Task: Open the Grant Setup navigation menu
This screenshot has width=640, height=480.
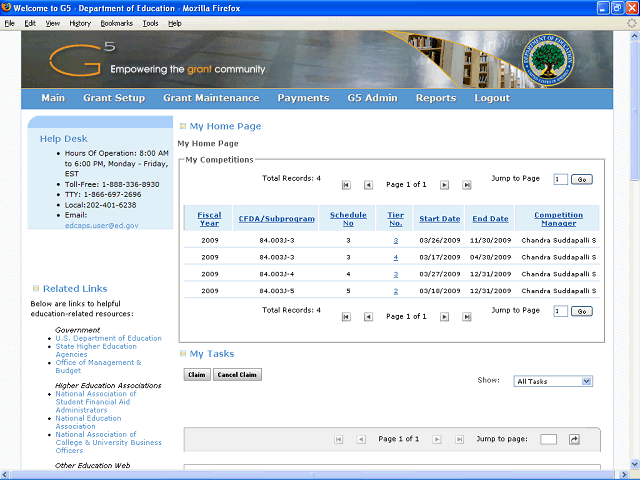Action: click(114, 98)
